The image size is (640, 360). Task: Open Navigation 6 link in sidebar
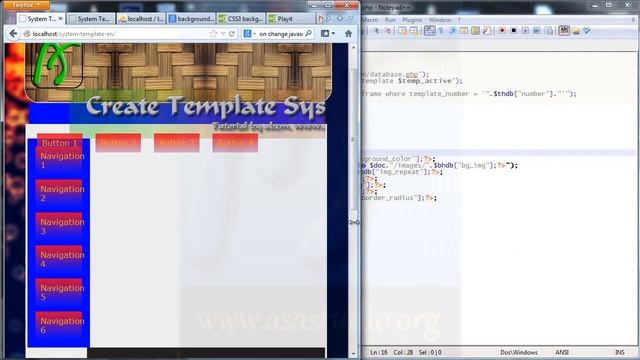pos(59,326)
